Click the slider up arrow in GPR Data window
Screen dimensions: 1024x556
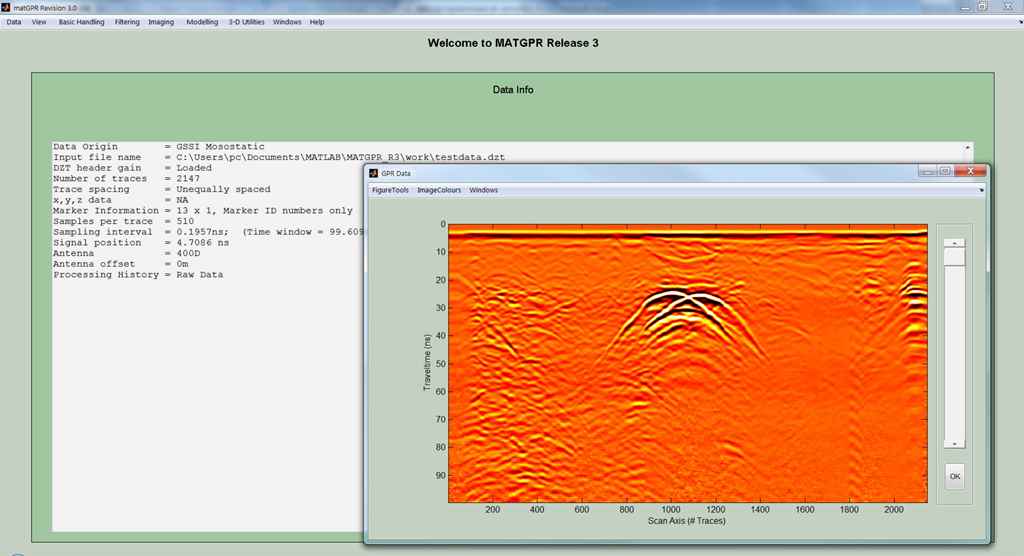[x=954, y=243]
